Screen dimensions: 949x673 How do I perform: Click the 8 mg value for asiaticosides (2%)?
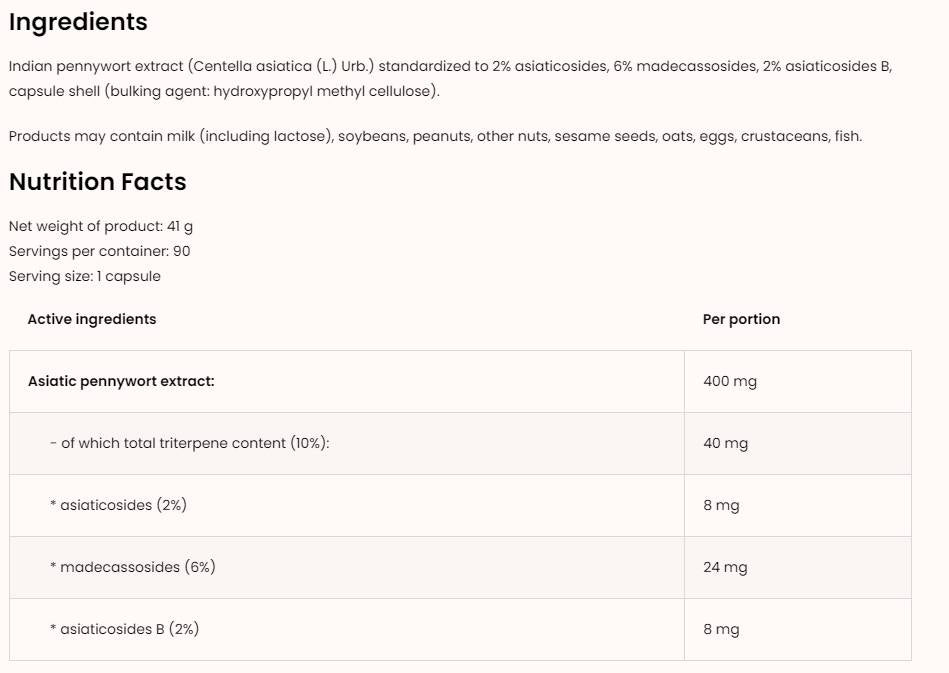click(721, 505)
